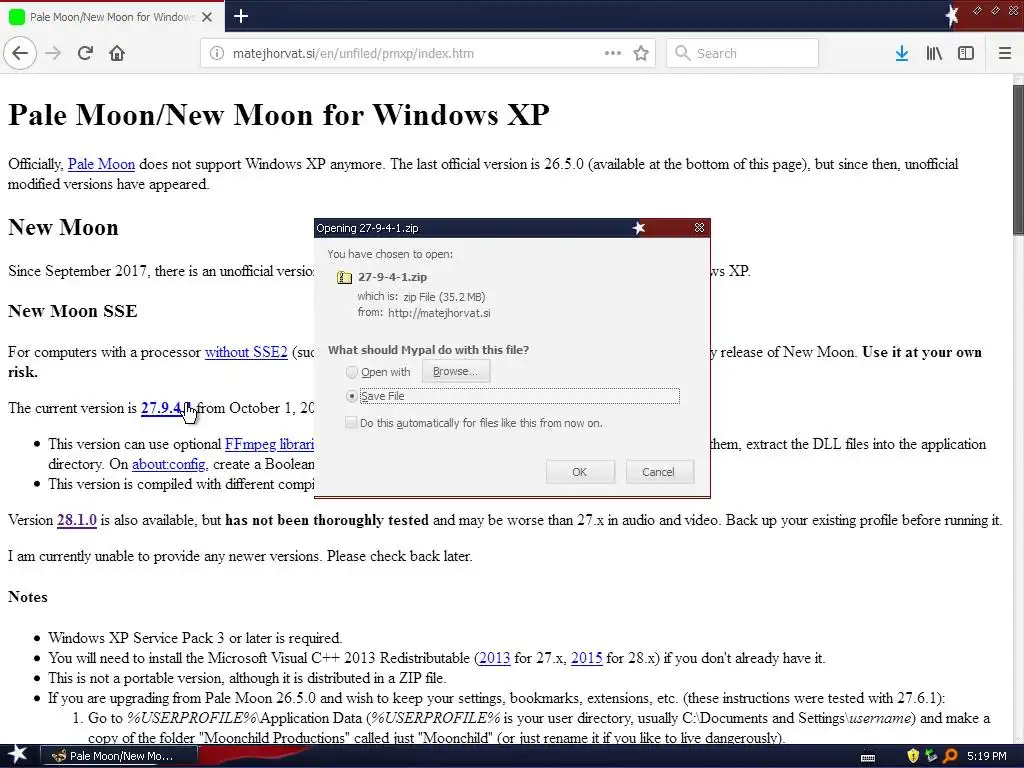Bookmark this page with the star
Screen dimensions: 1024x768
pyautogui.click(x=641, y=53)
